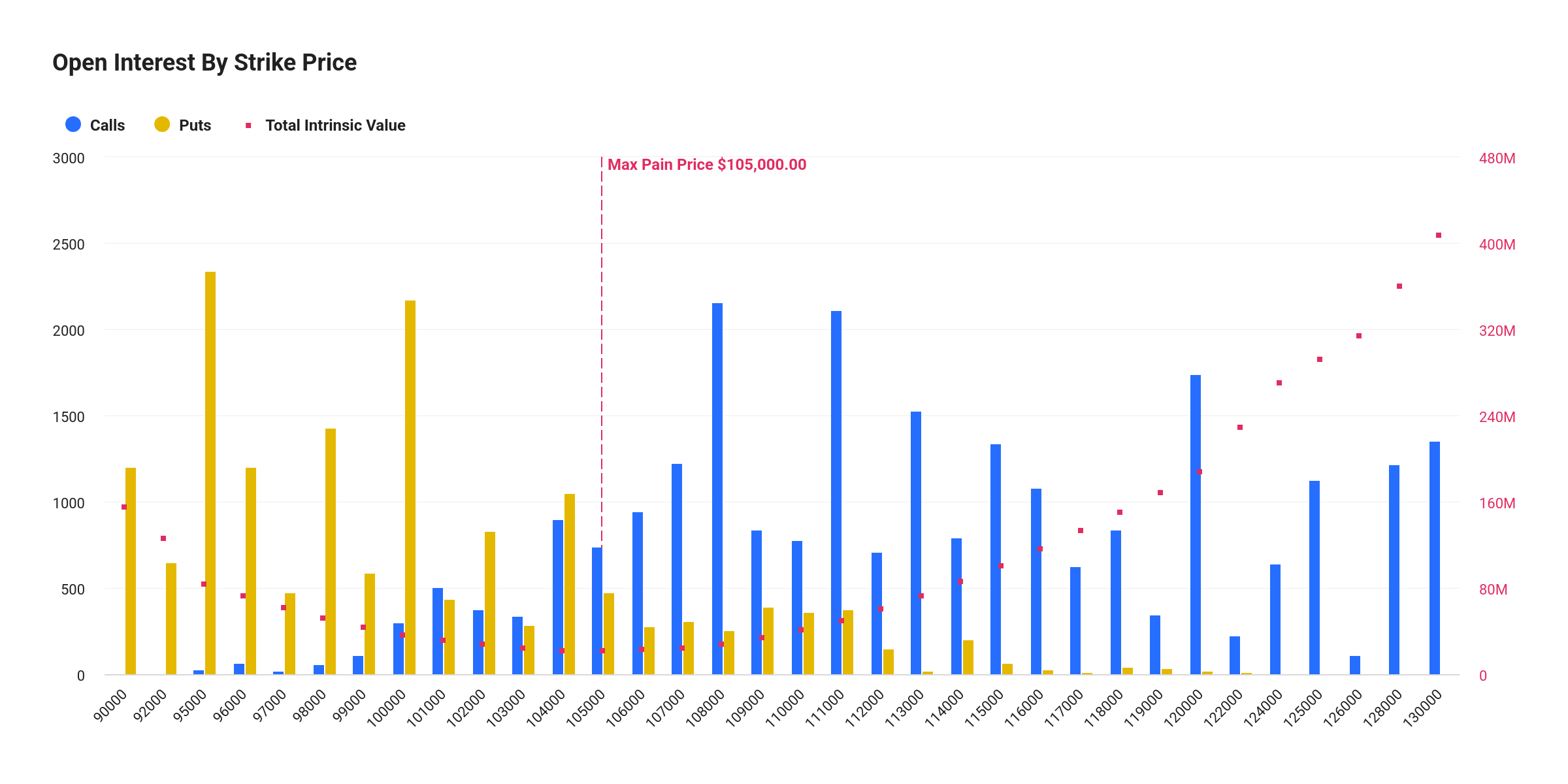Viewport: 1568px width, 784px height.
Task: Click the dashed max pain price line
Action: tap(601, 392)
